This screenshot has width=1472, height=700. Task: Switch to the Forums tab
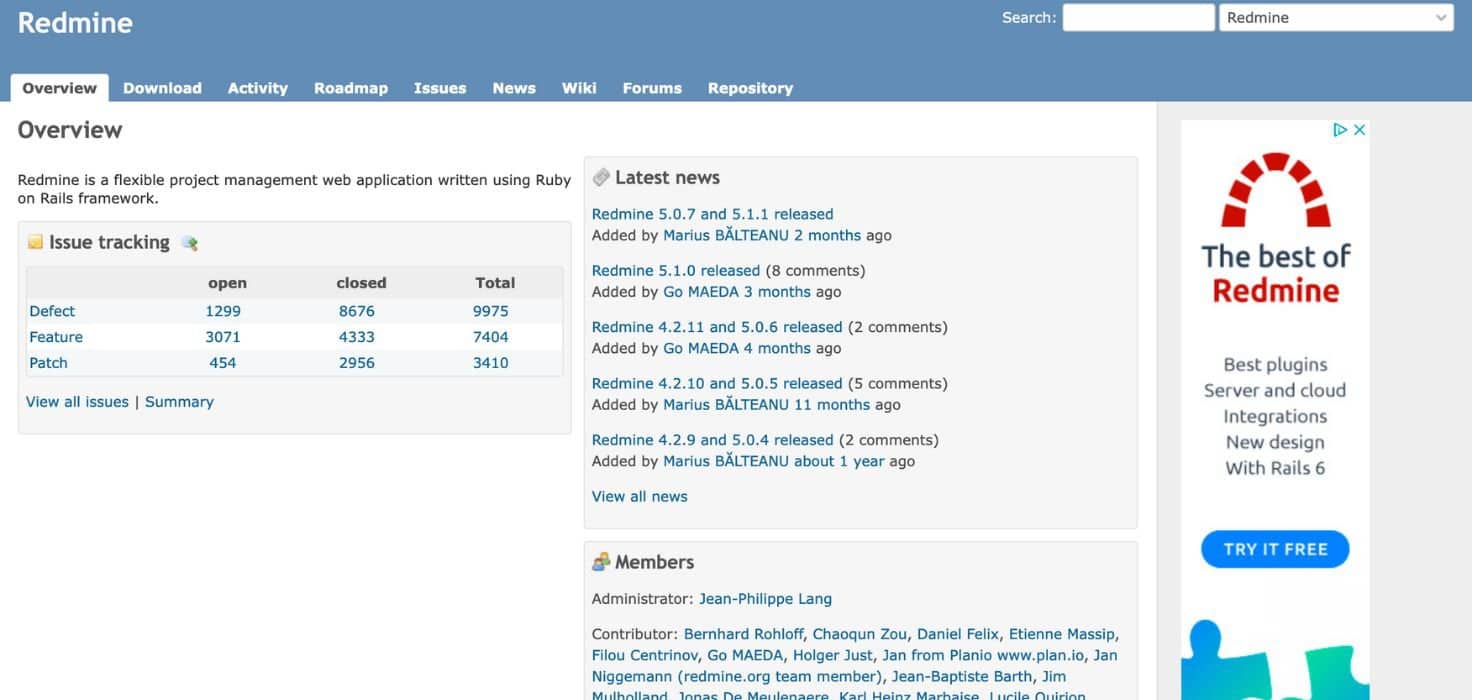click(651, 88)
